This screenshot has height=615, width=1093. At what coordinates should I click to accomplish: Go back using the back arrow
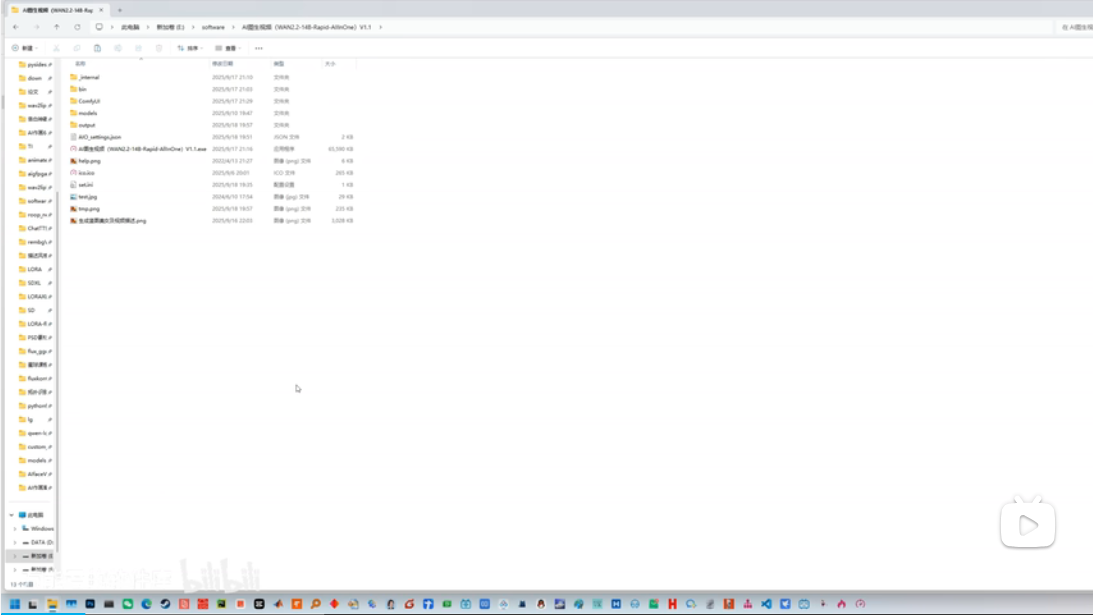(15, 27)
